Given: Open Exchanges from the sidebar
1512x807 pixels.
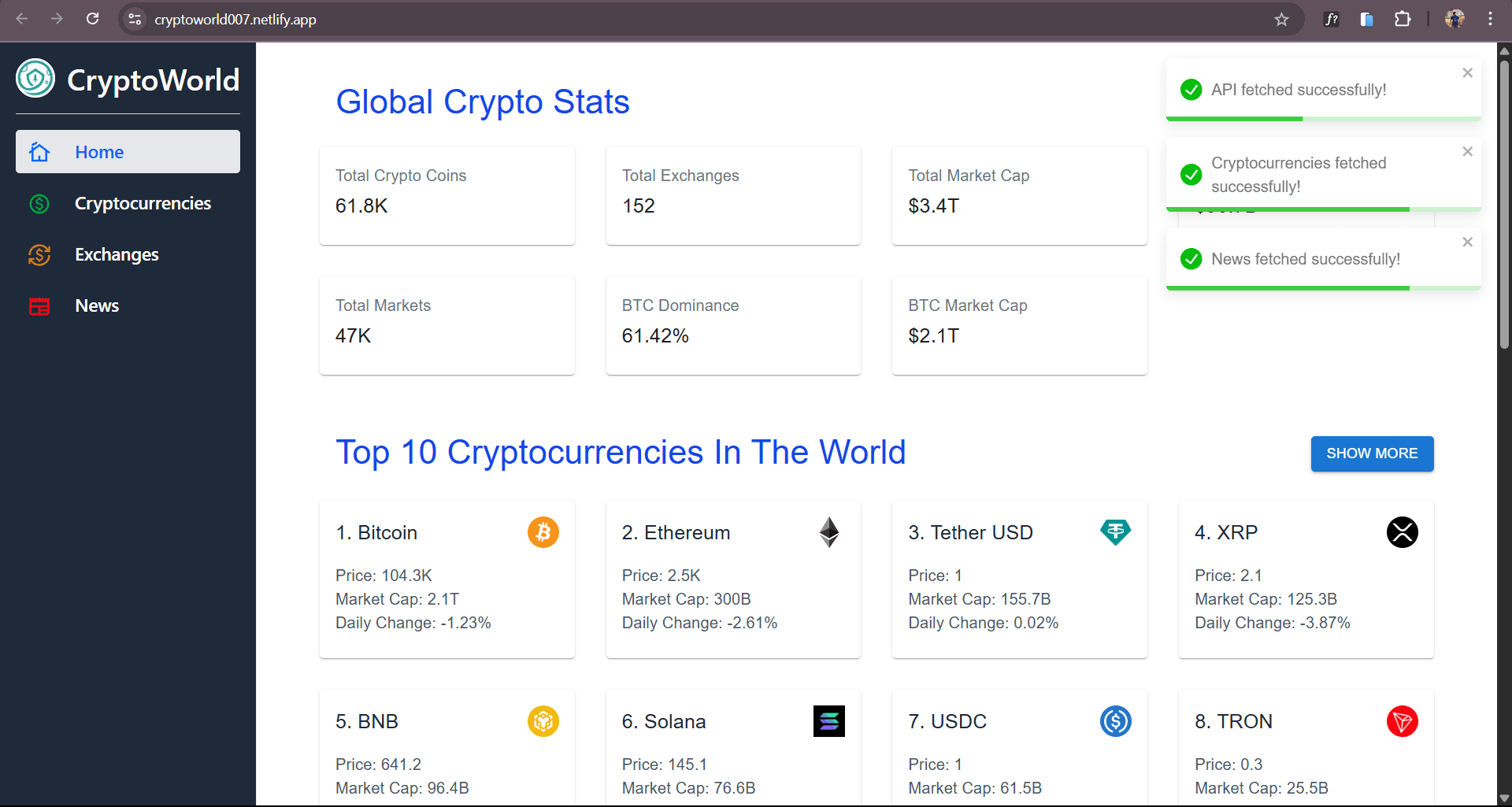Looking at the screenshot, I should pos(128,254).
